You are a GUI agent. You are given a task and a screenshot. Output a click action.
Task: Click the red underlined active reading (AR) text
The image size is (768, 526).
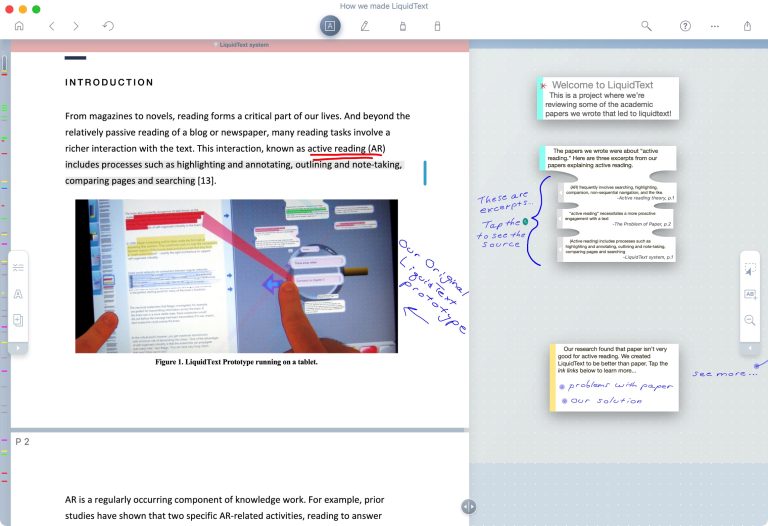pos(346,148)
